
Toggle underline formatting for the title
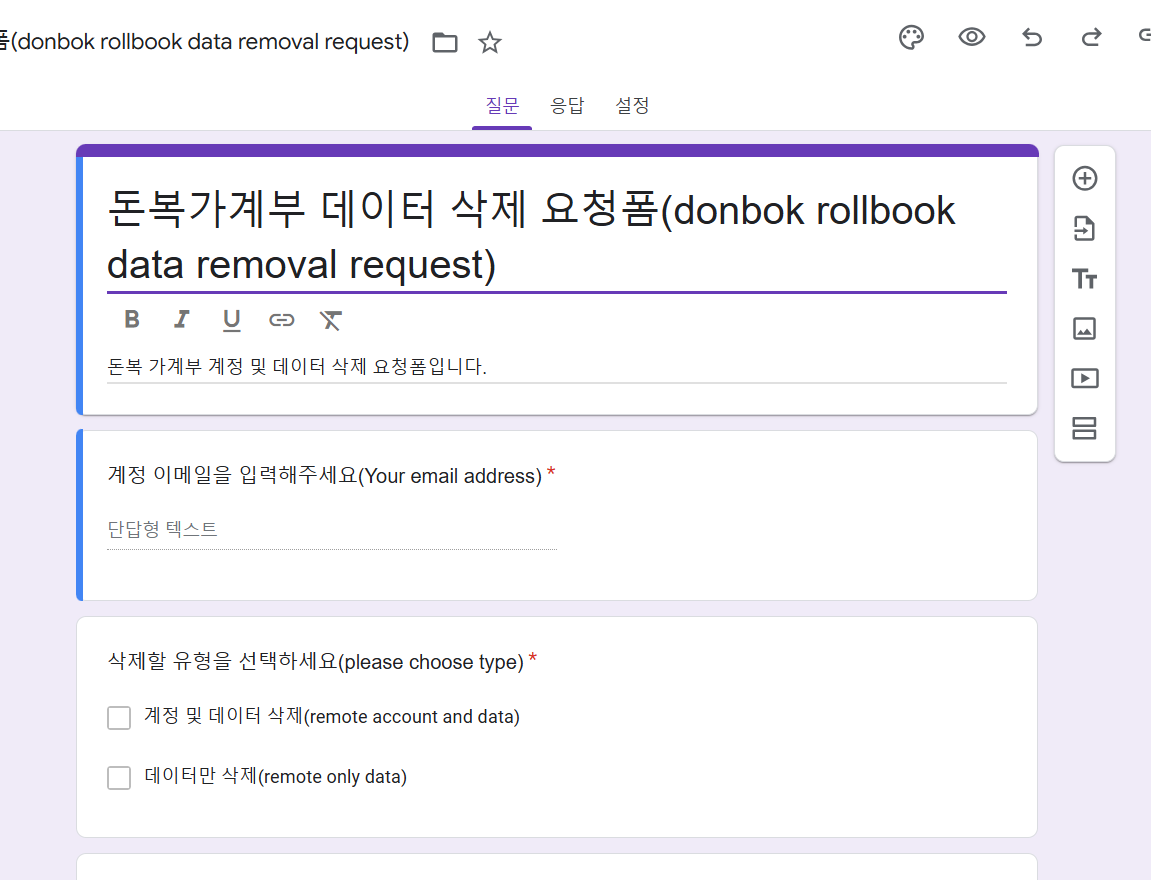[231, 320]
